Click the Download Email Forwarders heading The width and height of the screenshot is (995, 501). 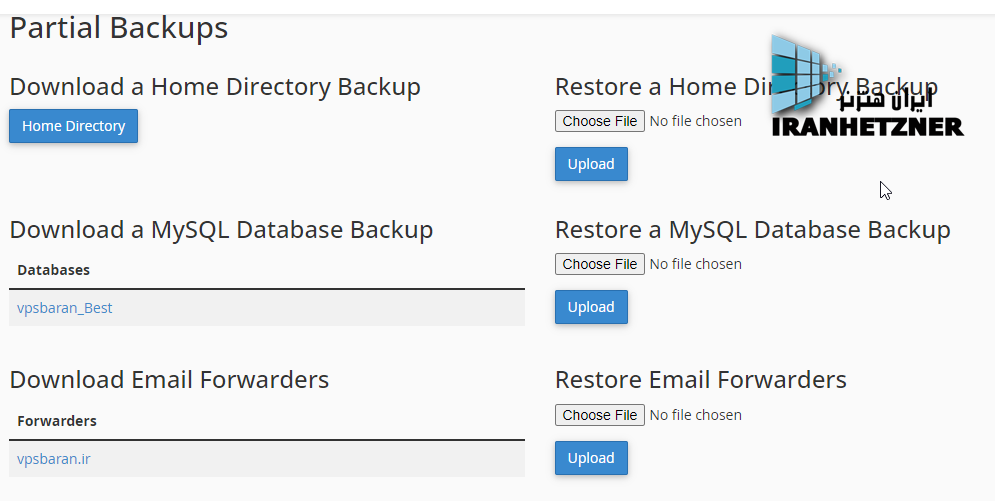point(169,380)
